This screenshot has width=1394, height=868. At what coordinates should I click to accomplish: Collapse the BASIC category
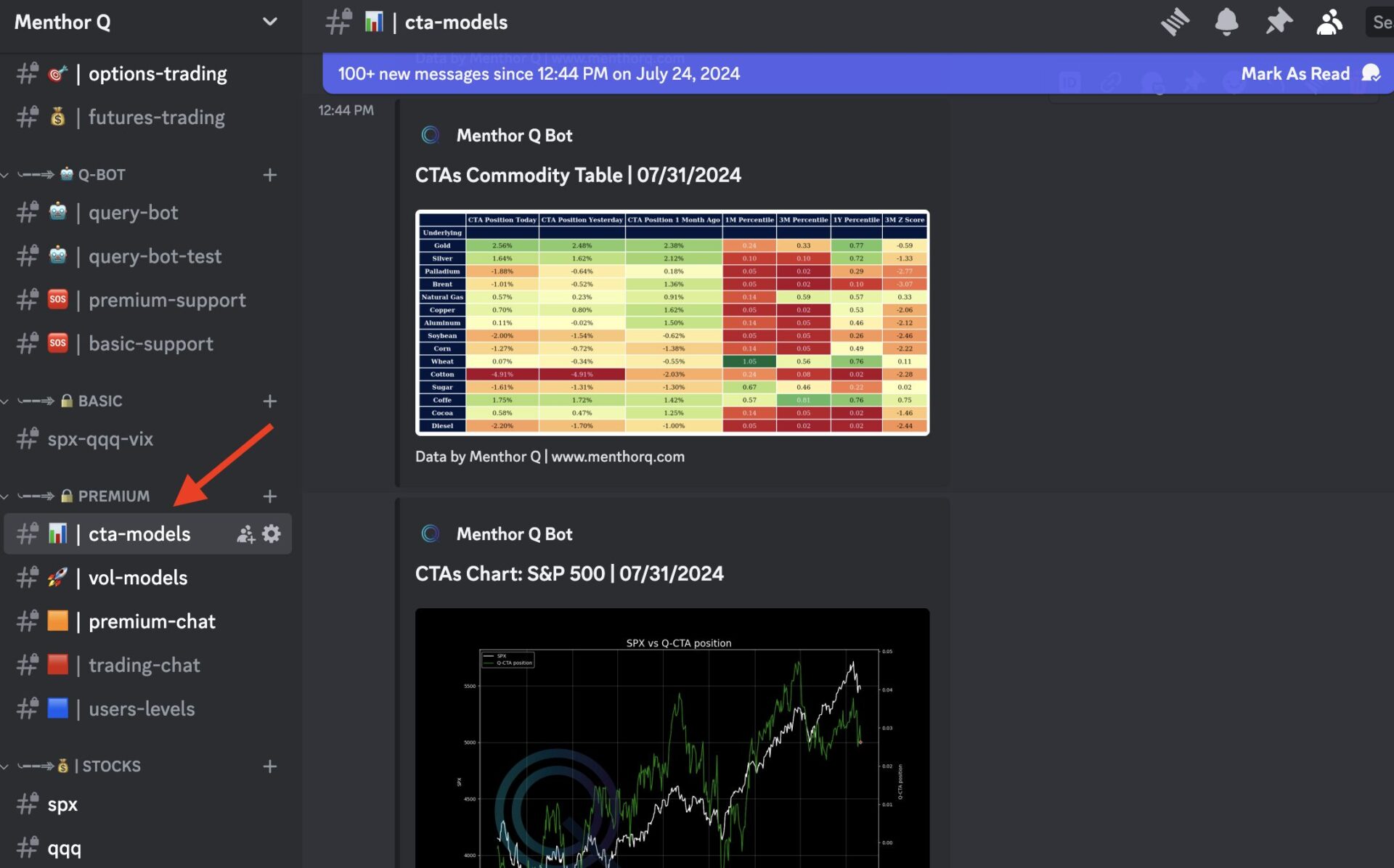(70, 401)
